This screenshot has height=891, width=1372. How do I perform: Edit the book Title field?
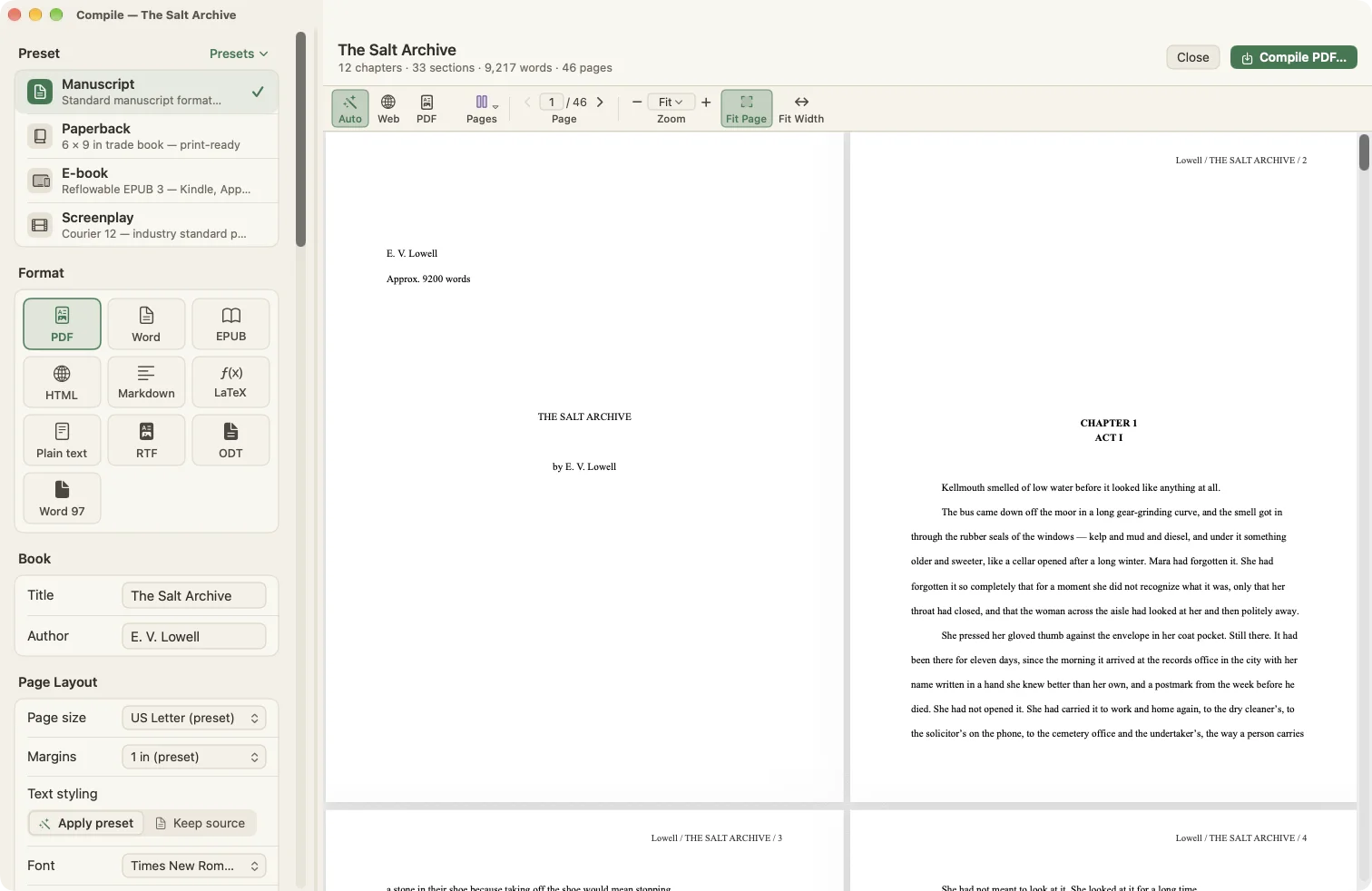pyautogui.click(x=194, y=595)
